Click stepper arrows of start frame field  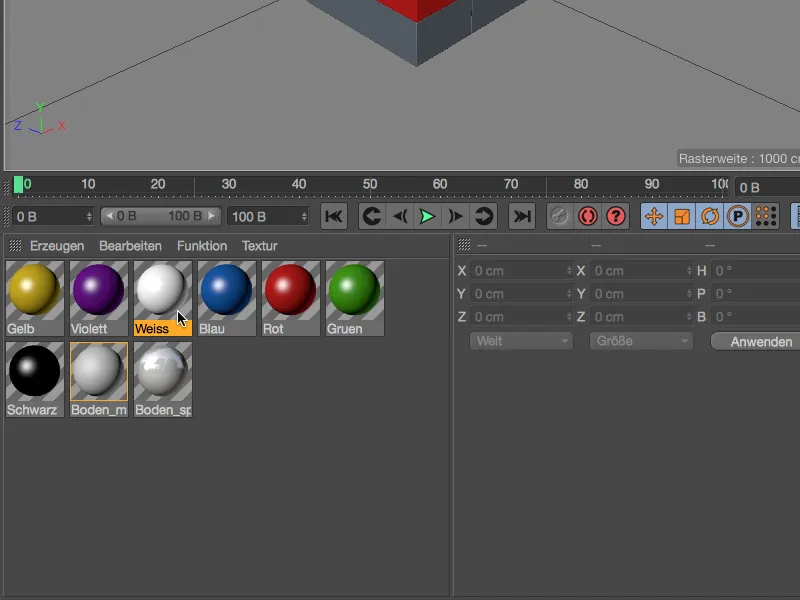click(x=89, y=217)
